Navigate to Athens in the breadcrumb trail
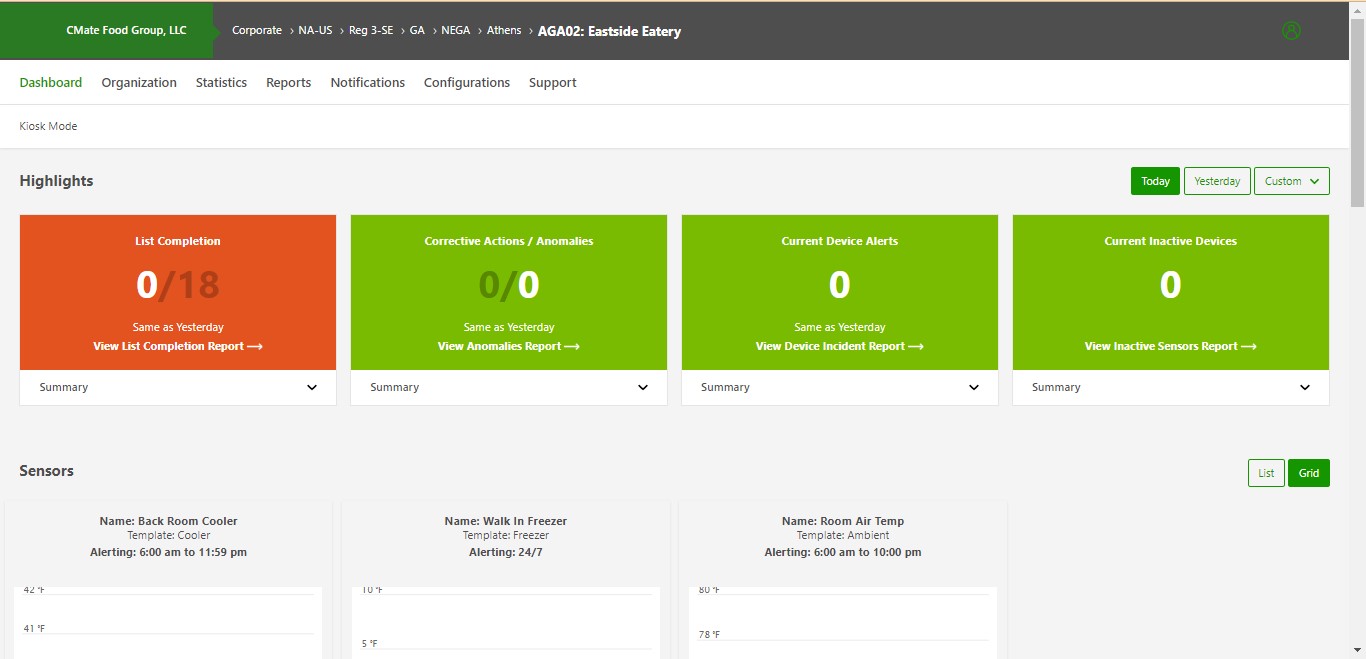 [x=504, y=30]
